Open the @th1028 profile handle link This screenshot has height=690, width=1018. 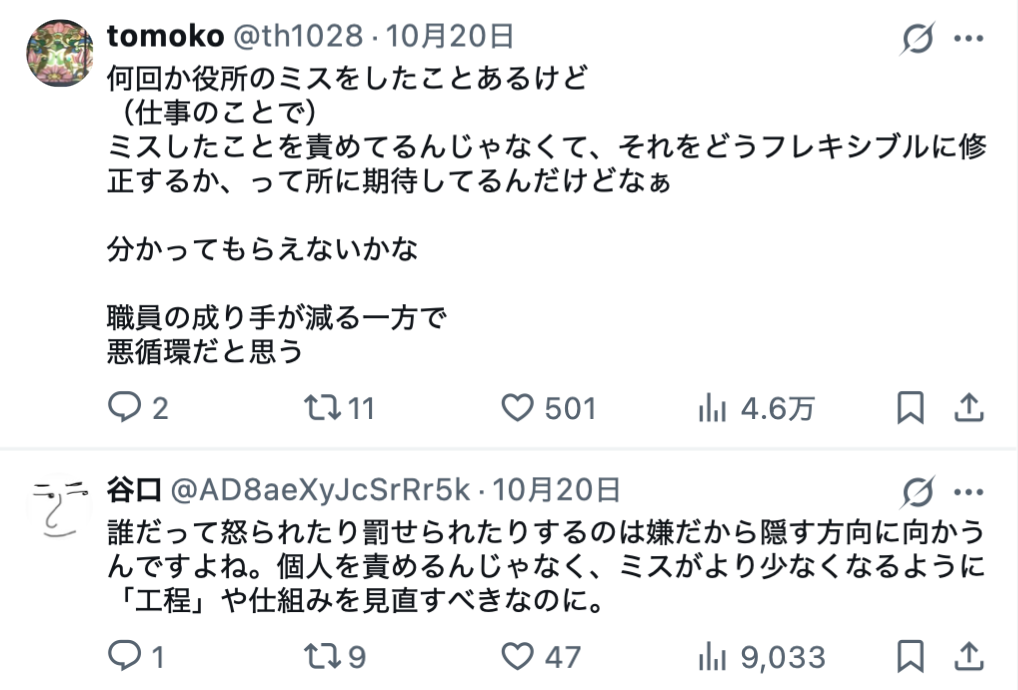(x=298, y=37)
